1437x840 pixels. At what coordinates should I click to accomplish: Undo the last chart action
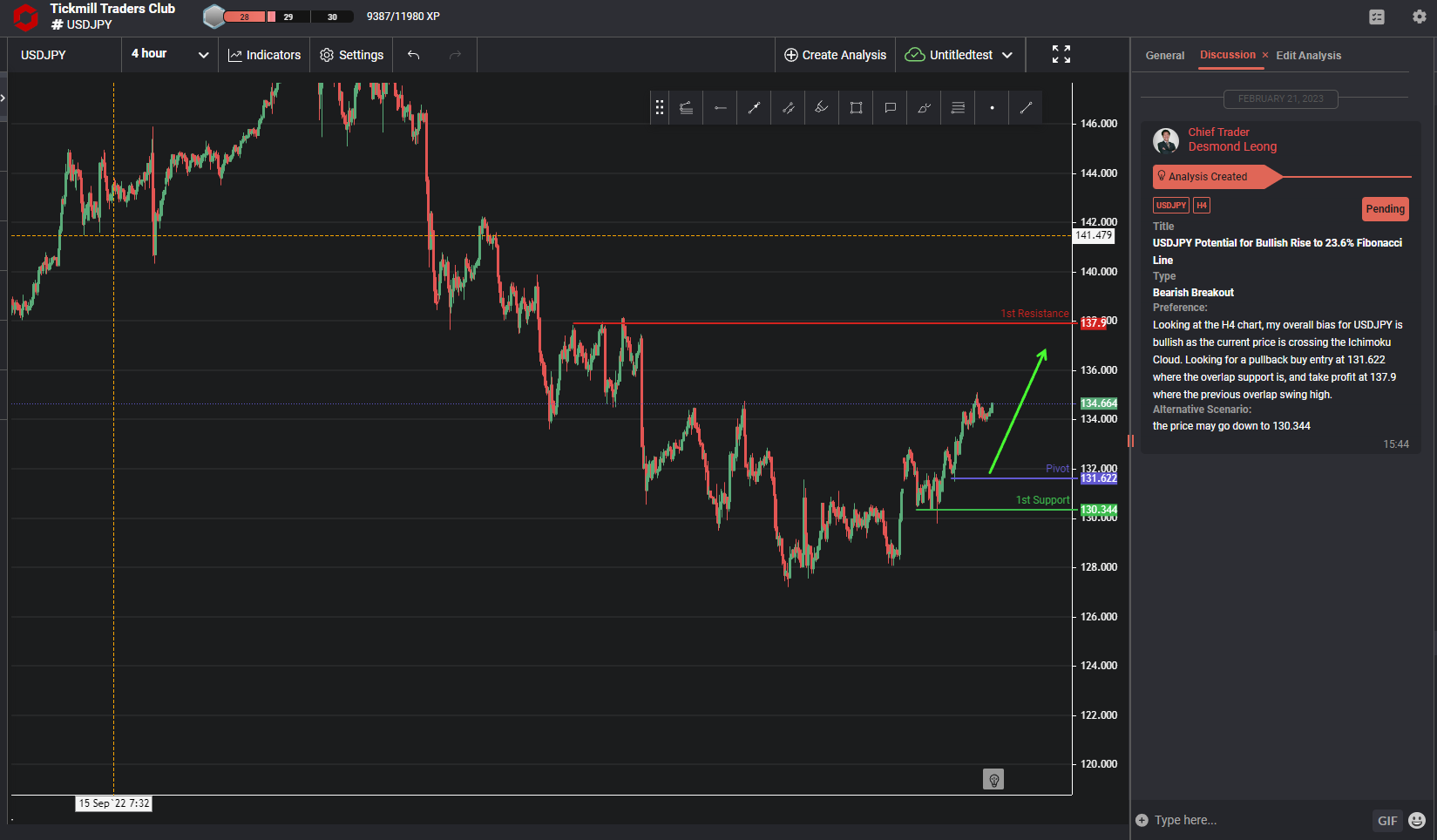[x=414, y=55]
